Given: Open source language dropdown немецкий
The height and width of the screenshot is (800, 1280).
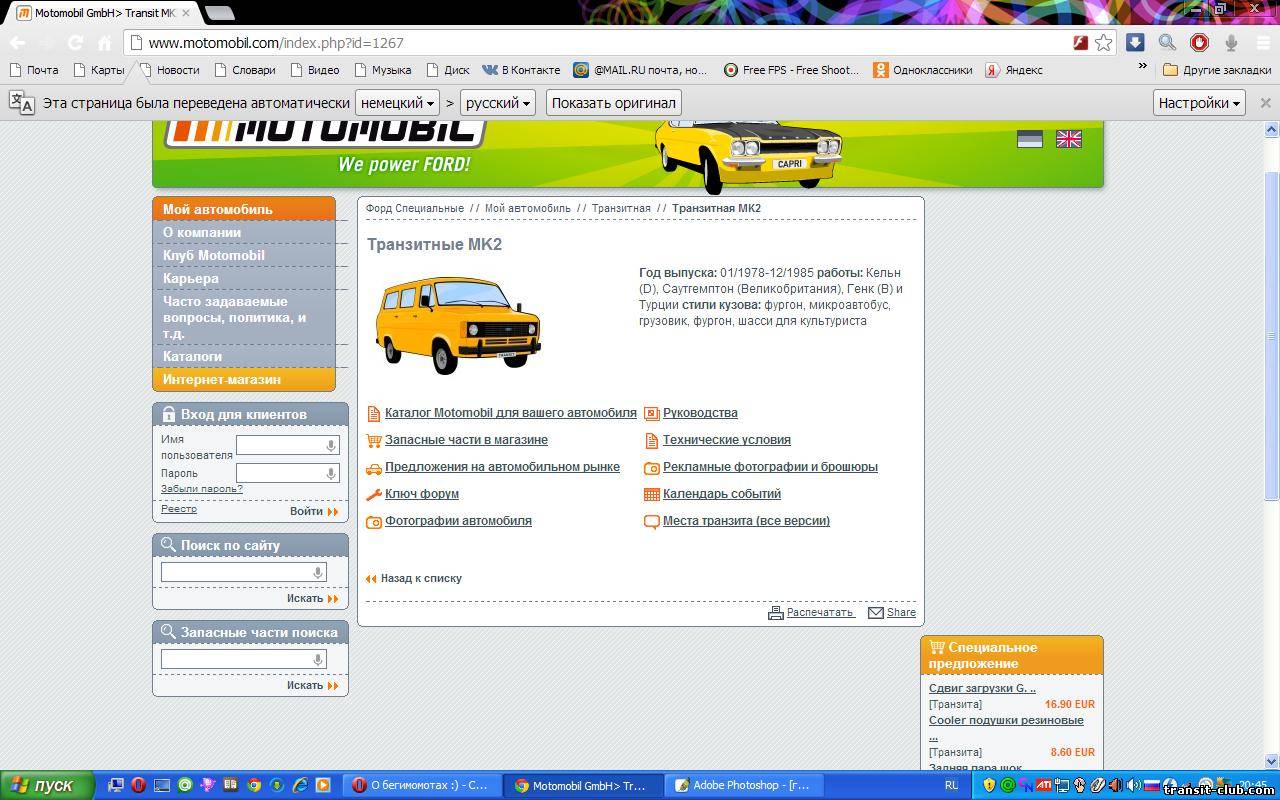Looking at the screenshot, I should click(398, 102).
